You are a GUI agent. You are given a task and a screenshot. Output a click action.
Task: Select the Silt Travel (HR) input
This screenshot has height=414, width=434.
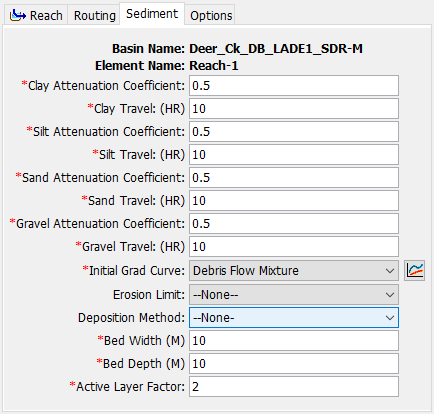click(x=294, y=155)
